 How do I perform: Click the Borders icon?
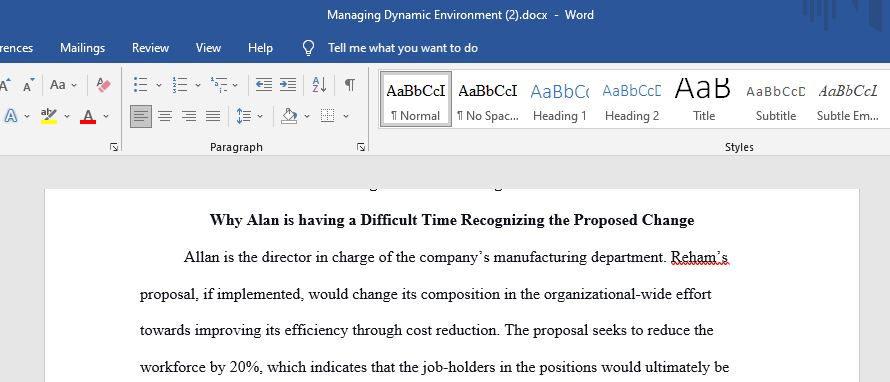(328, 116)
